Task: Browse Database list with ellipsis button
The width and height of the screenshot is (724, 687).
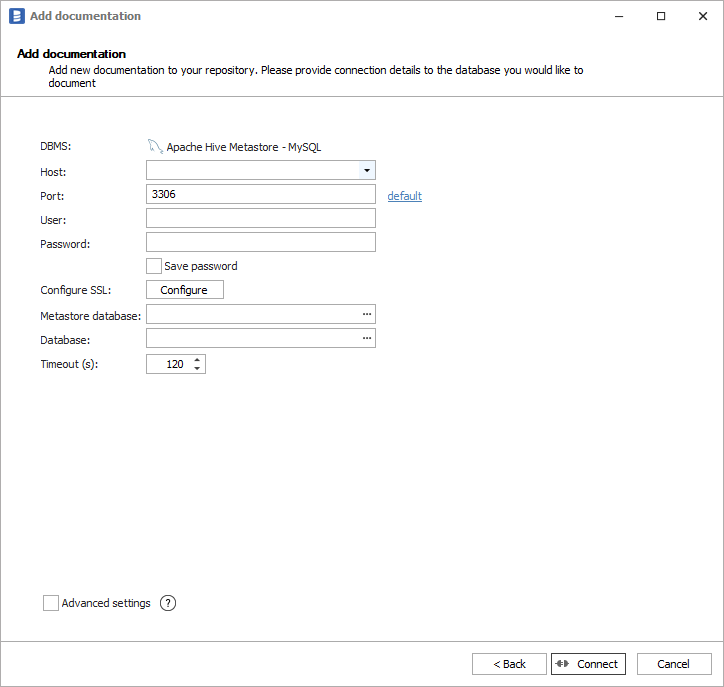Action: click(x=367, y=339)
